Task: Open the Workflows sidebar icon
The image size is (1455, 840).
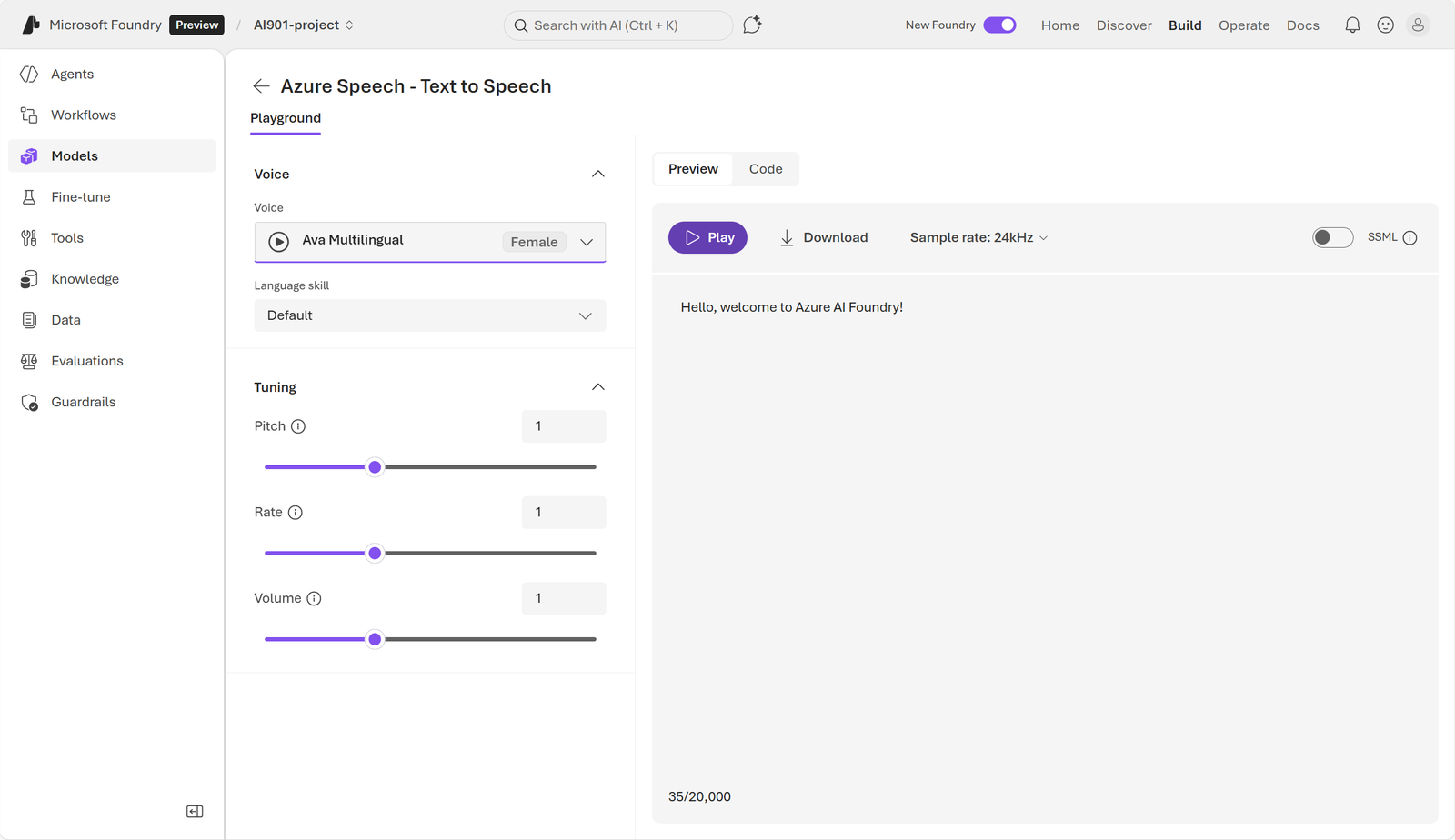Action: click(29, 115)
